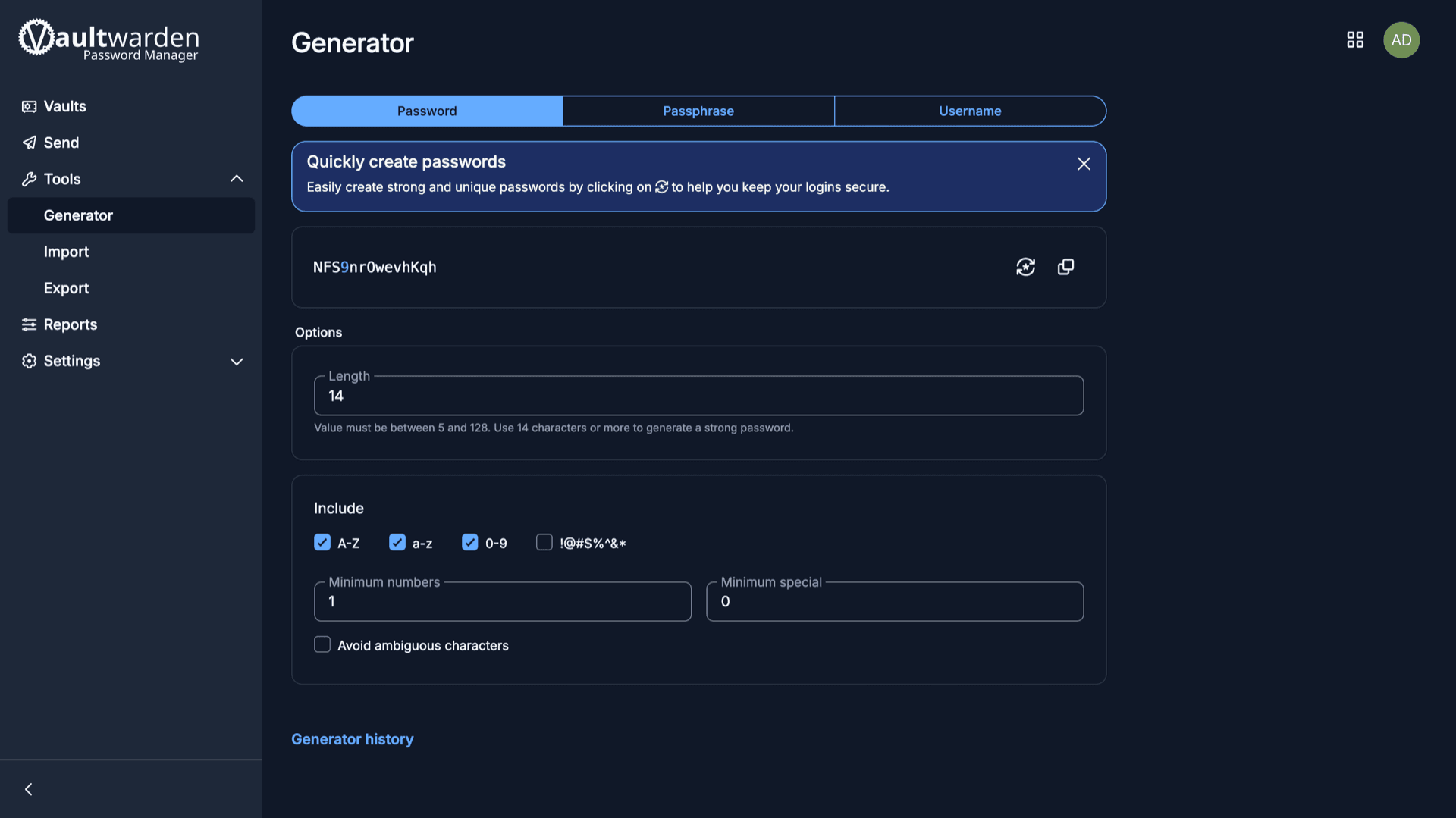This screenshot has width=1456, height=818.
Task: Open Generator history link
Action: coord(353,739)
